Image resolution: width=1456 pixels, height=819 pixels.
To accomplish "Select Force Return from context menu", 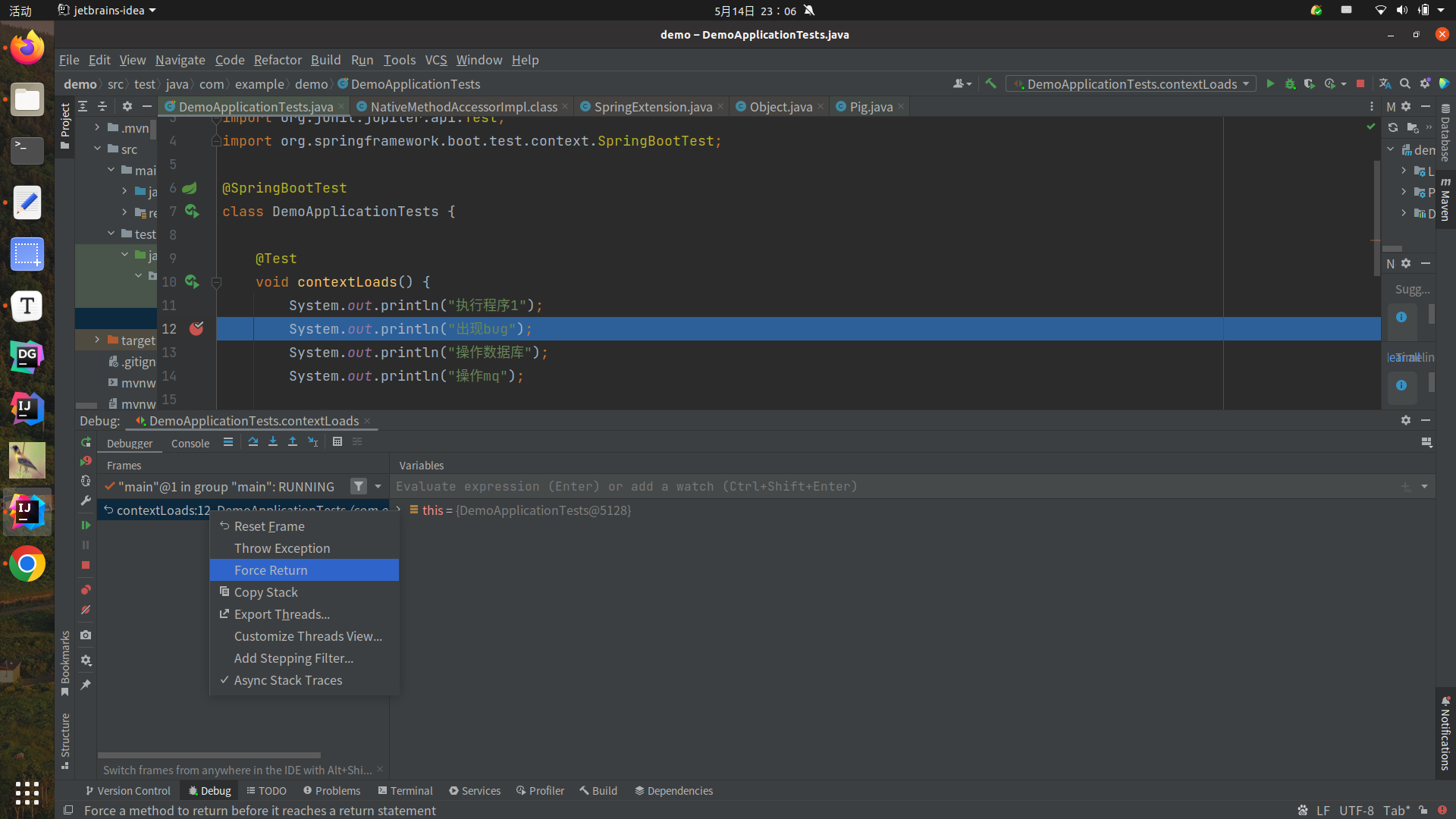I will coord(271,570).
